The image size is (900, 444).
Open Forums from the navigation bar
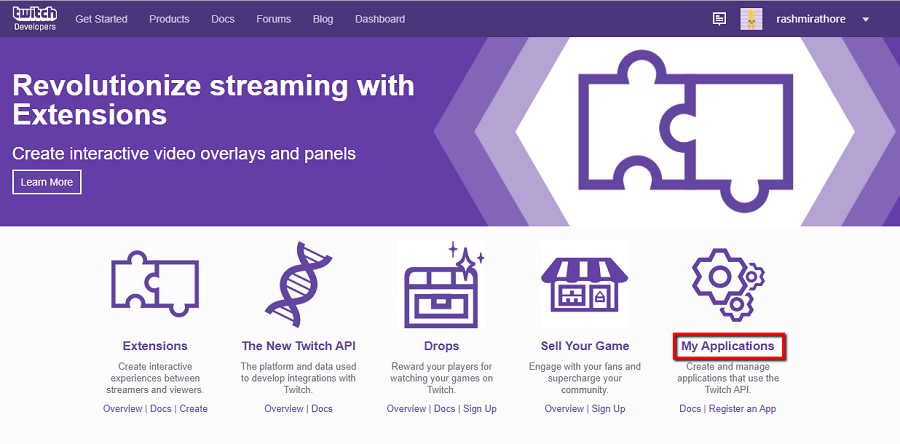(x=274, y=19)
